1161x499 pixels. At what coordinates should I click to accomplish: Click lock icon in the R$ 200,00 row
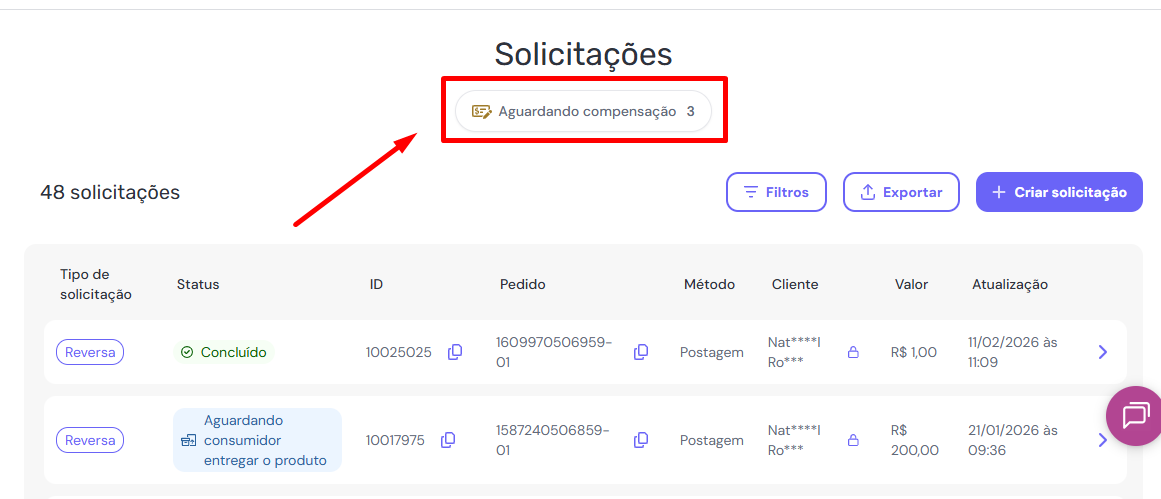853,440
